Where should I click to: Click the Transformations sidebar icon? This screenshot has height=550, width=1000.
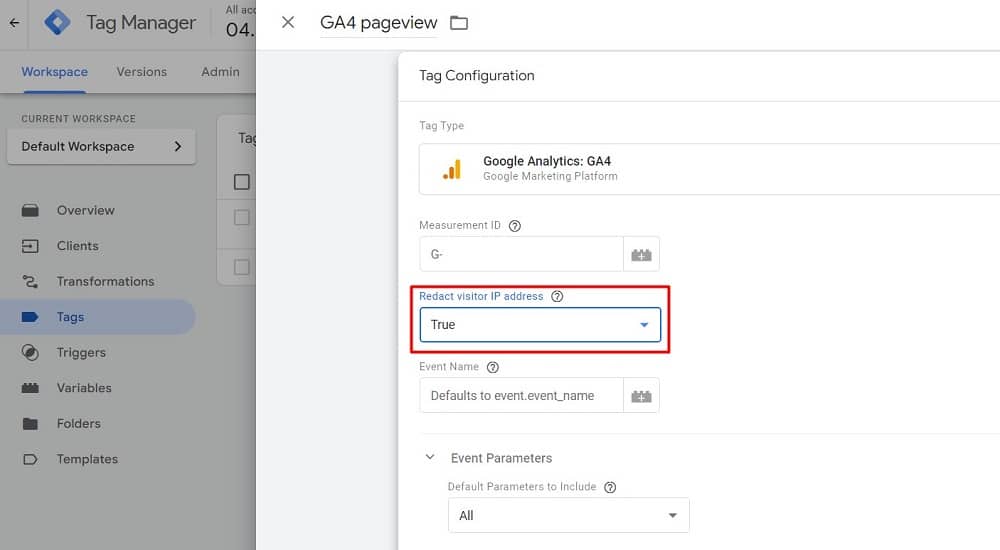30,281
